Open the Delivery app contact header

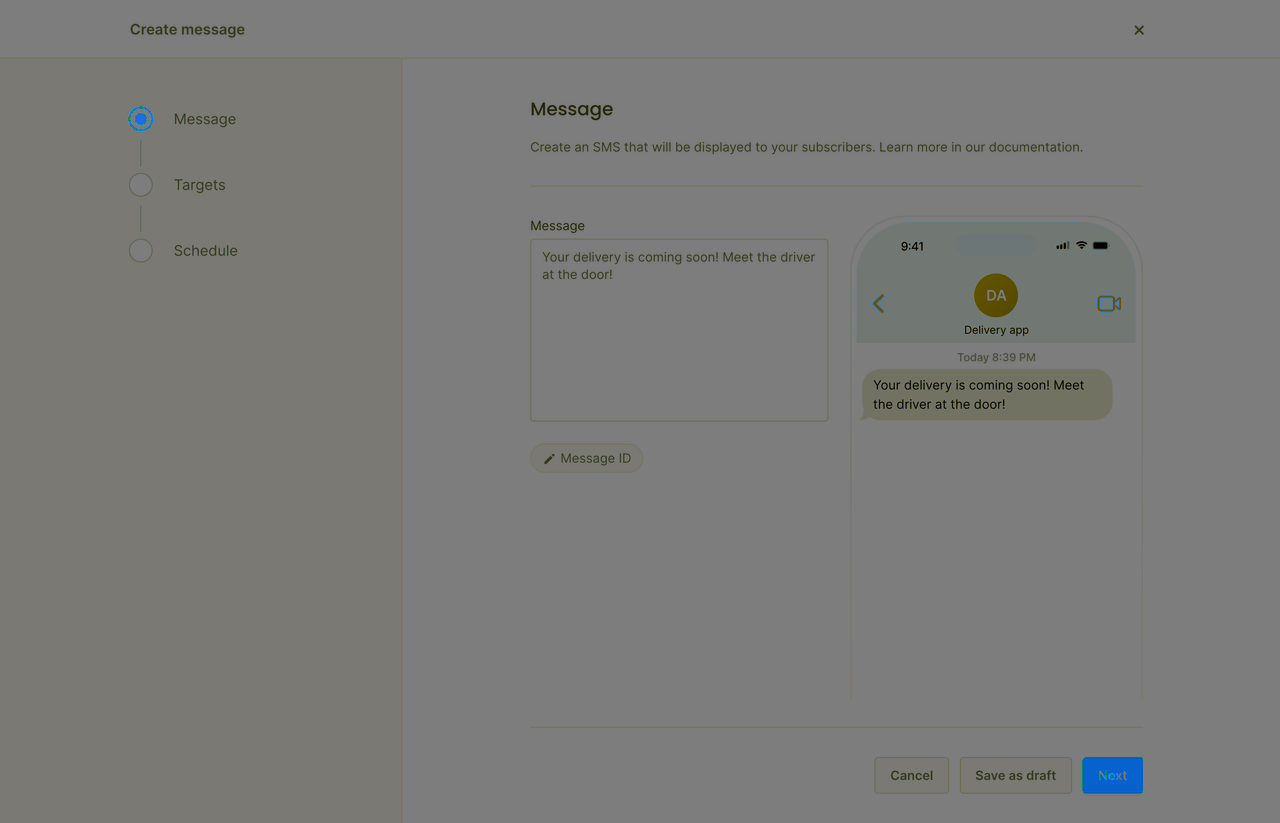(995, 330)
